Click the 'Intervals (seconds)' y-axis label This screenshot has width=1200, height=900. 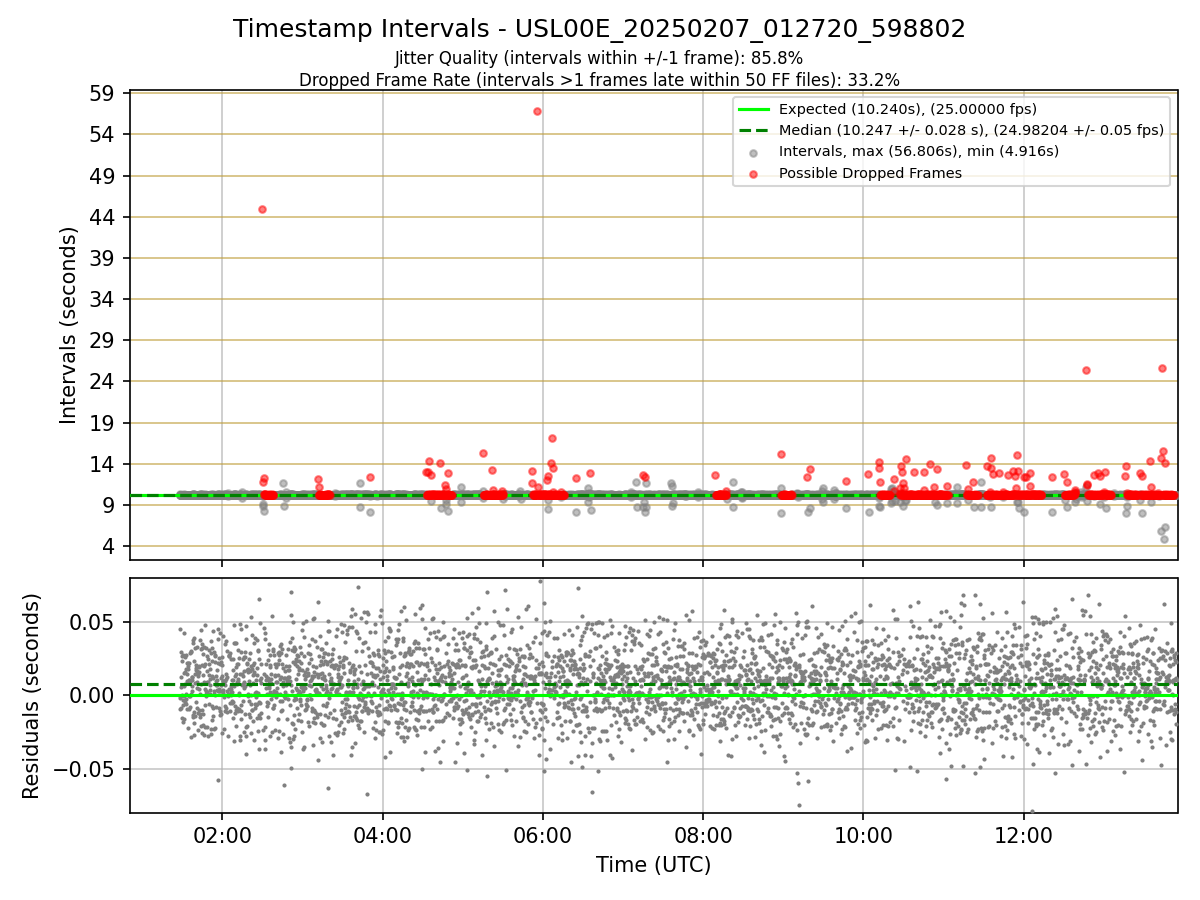click(x=68, y=325)
